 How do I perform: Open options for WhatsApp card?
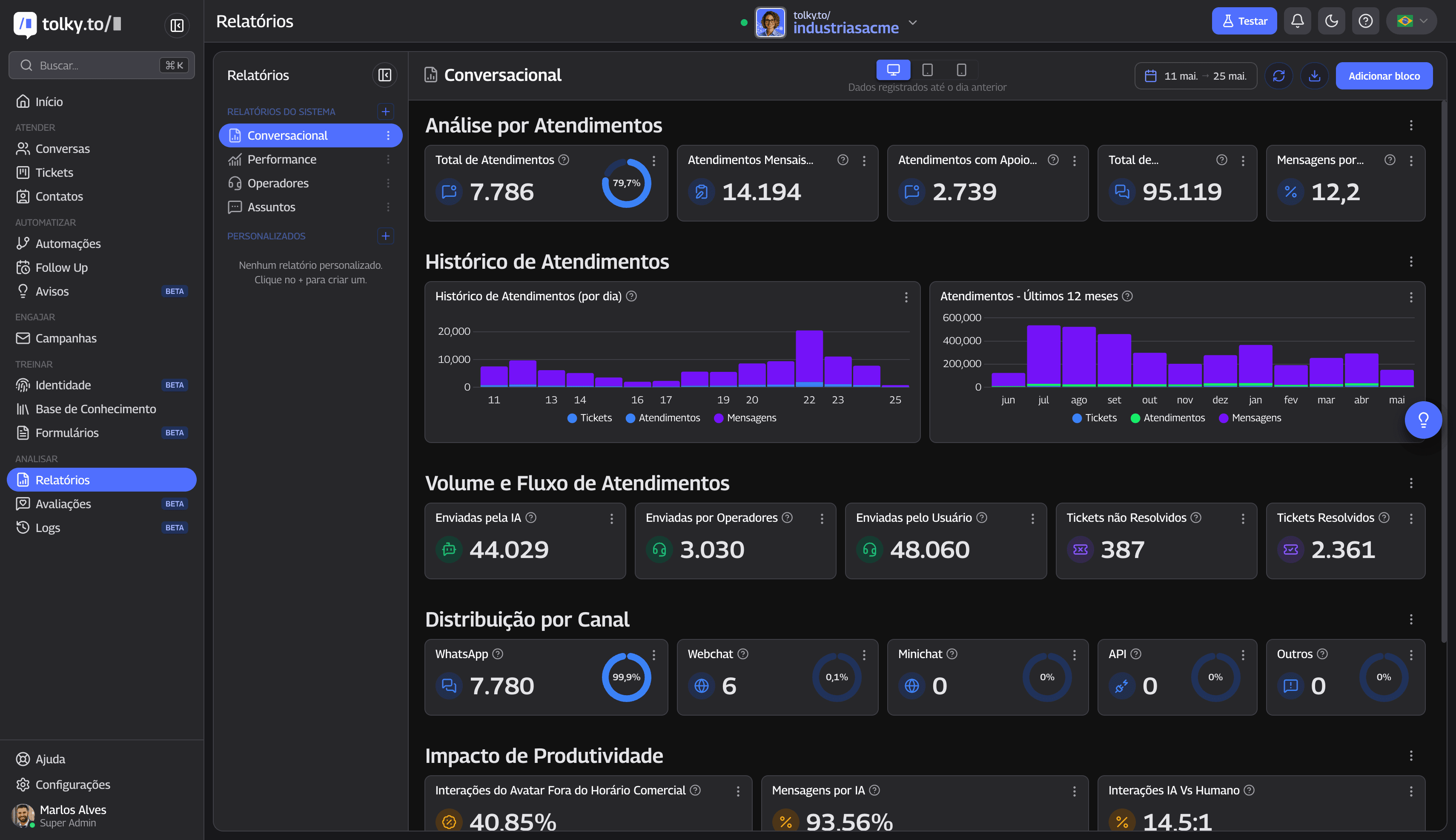(653, 655)
